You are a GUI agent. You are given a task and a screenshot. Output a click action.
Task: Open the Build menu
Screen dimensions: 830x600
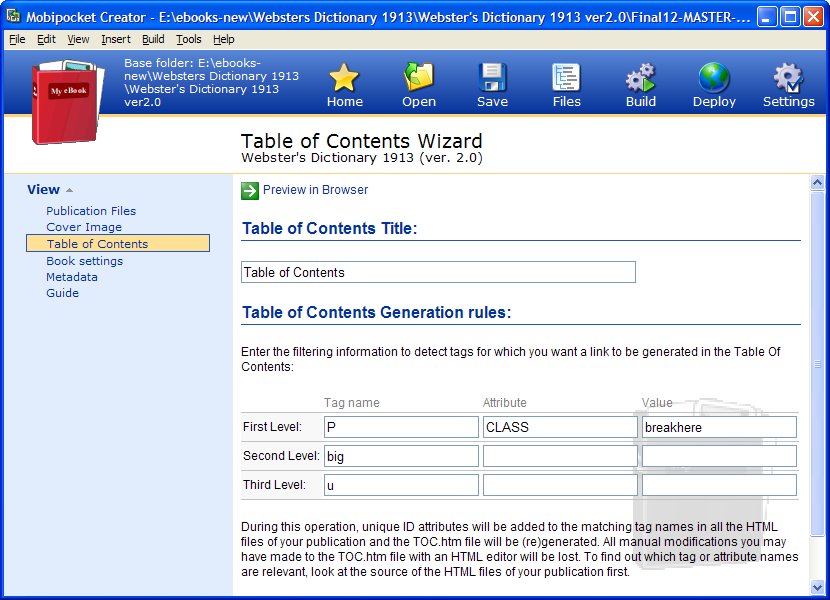pyautogui.click(x=153, y=39)
